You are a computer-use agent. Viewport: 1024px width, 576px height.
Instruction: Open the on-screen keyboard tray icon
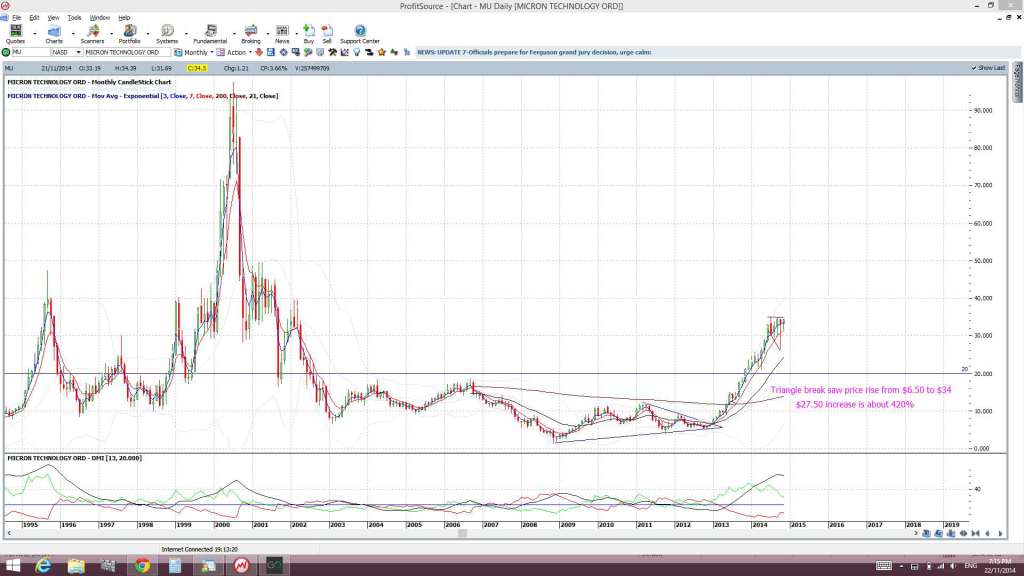884,566
